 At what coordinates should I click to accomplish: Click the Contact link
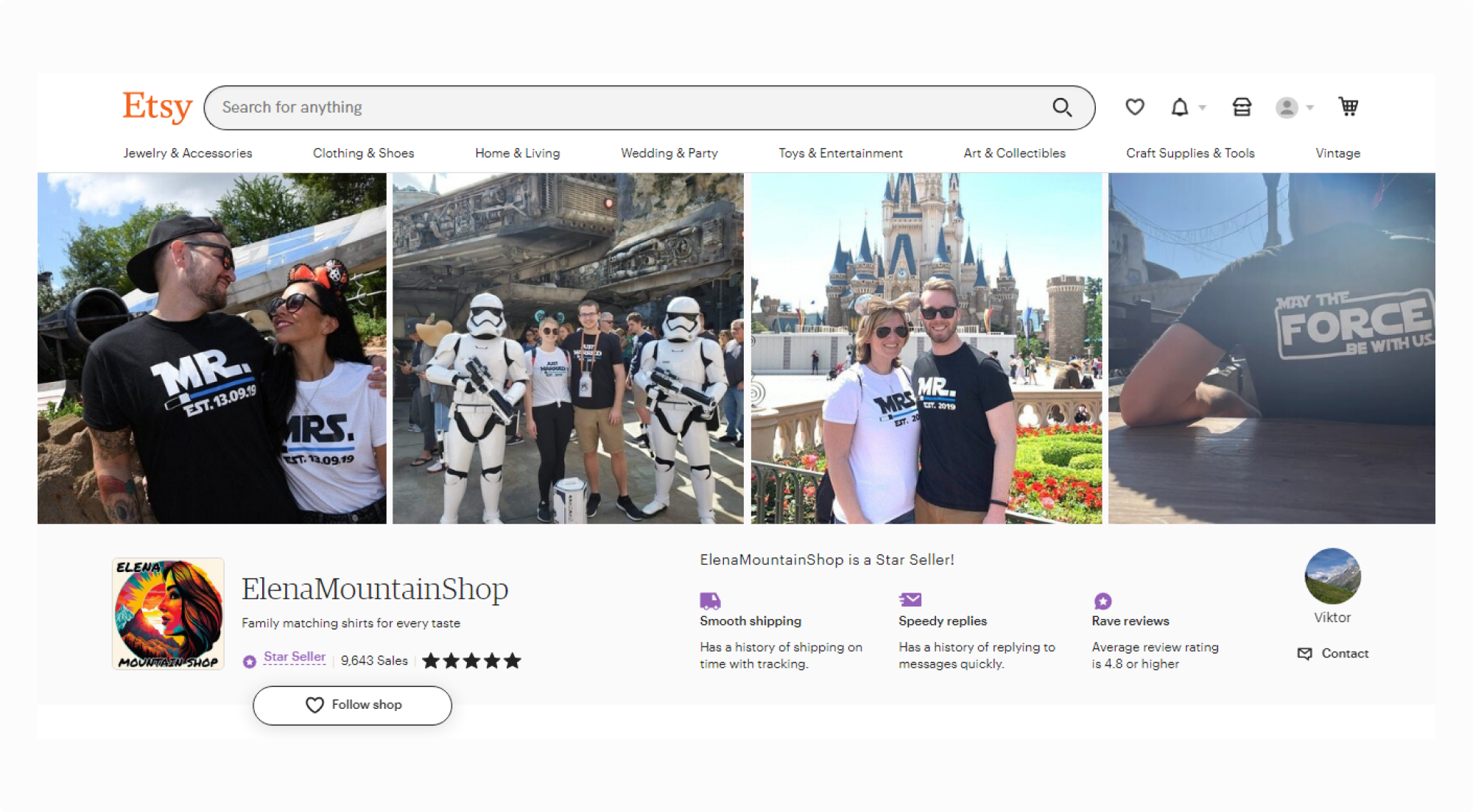1345,653
